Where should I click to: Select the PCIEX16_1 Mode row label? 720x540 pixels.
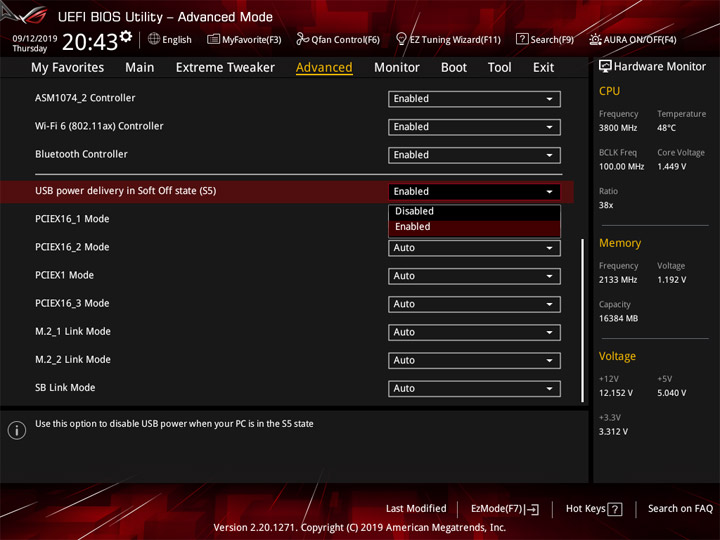pos(72,219)
